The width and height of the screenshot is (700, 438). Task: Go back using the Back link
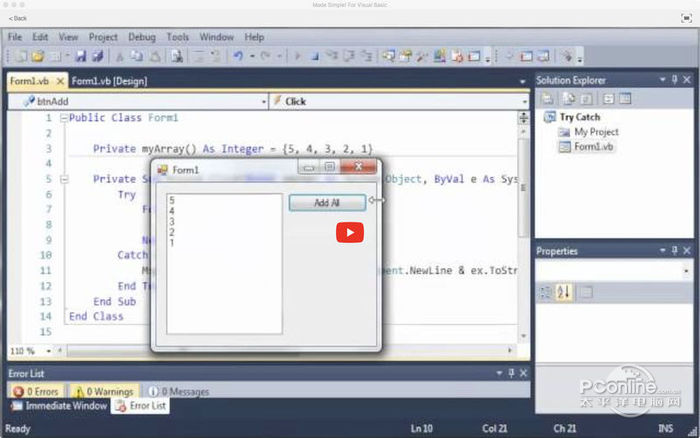coord(18,18)
